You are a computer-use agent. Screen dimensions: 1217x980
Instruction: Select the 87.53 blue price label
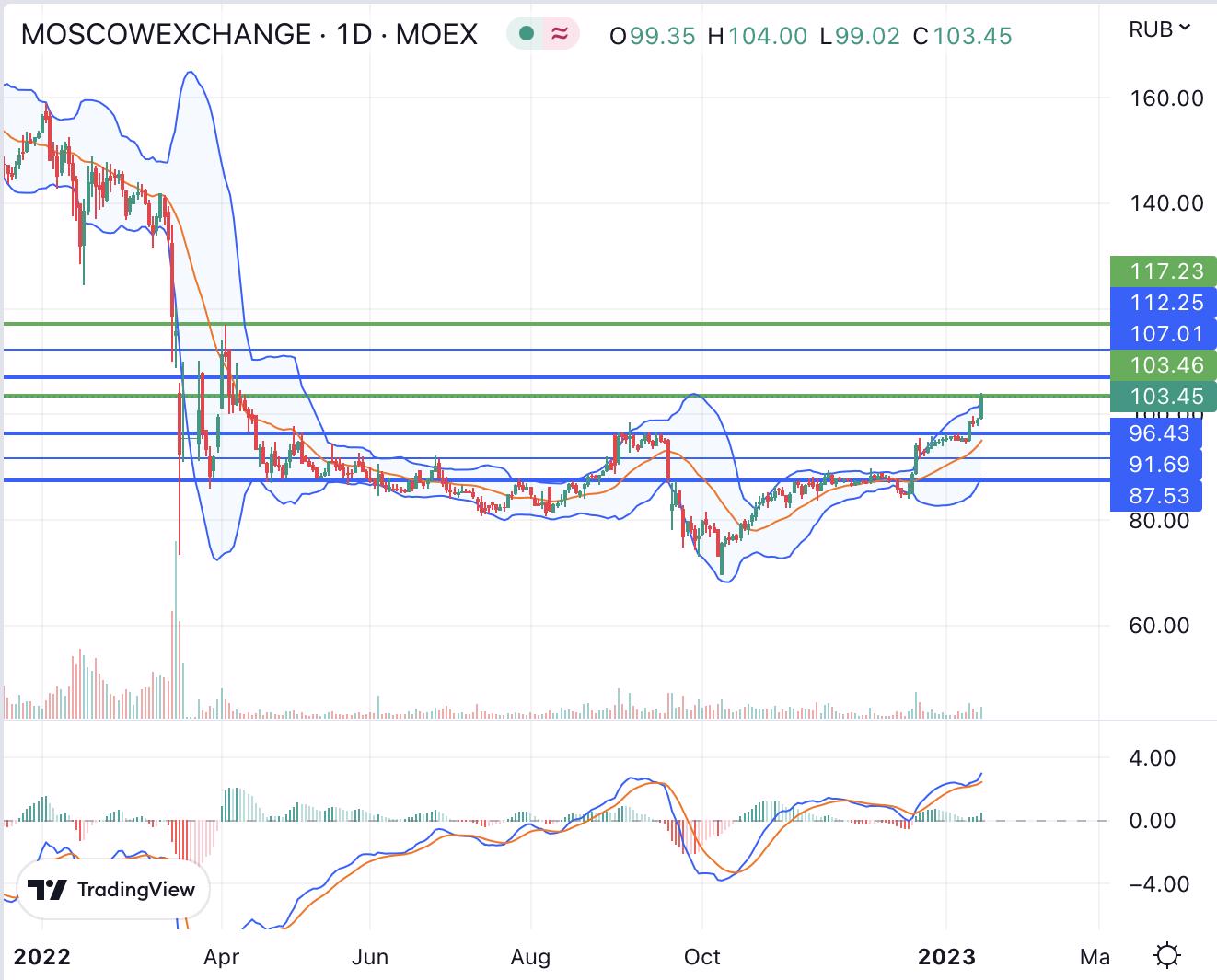(1158, 496)
